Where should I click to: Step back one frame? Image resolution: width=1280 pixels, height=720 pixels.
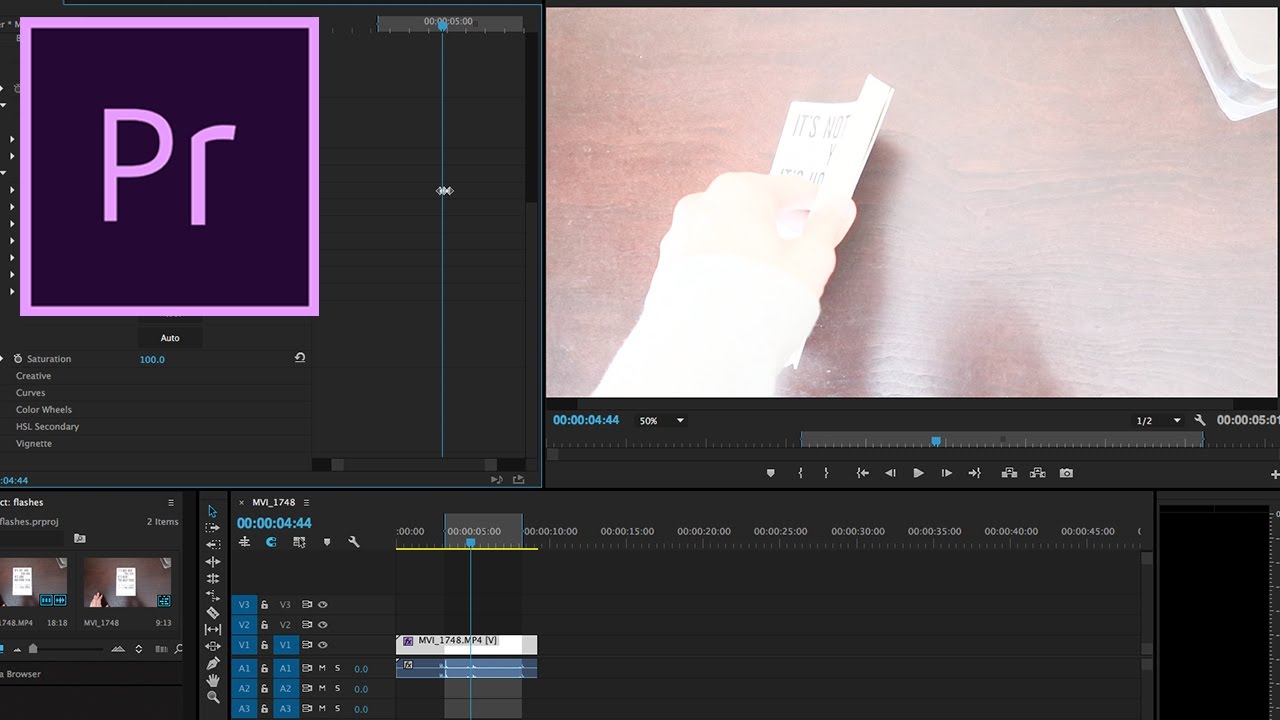890,473
